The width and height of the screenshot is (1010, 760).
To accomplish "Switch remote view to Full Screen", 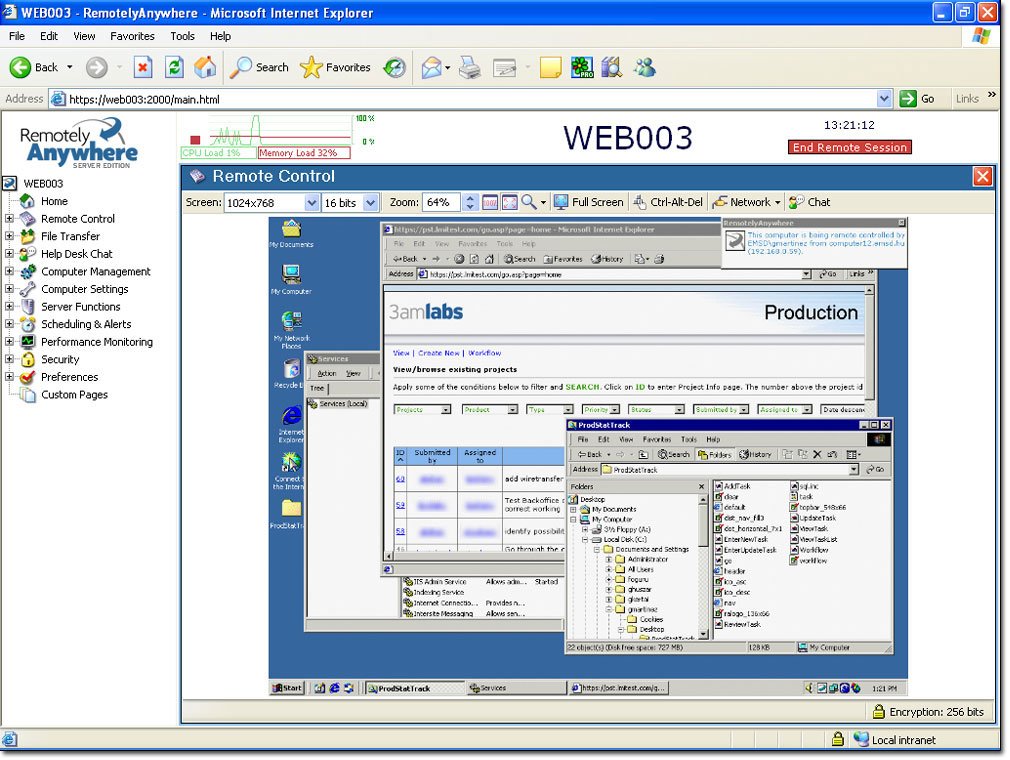I will (x=588, y=202).
